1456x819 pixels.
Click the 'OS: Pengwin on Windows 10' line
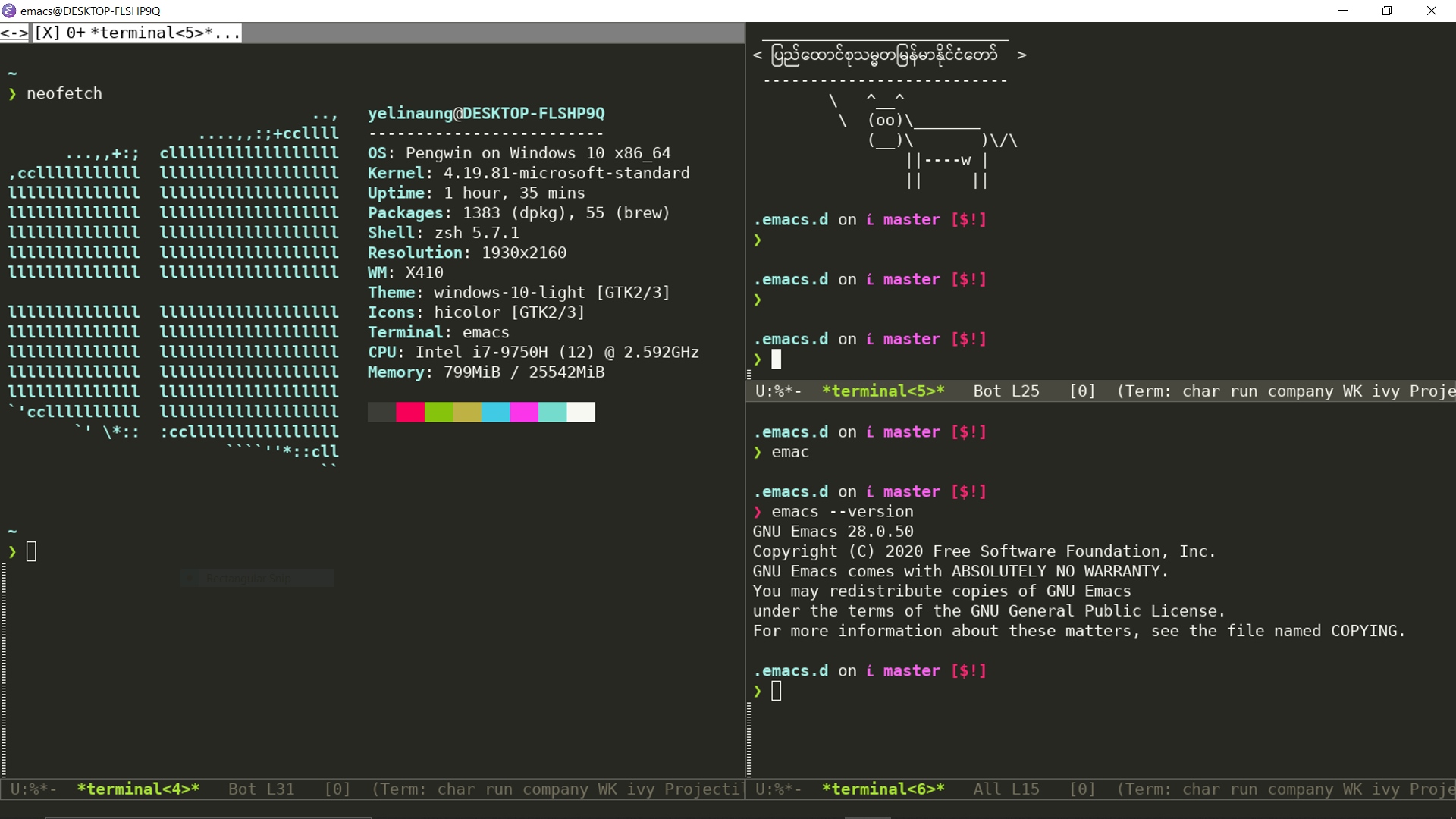519,153
